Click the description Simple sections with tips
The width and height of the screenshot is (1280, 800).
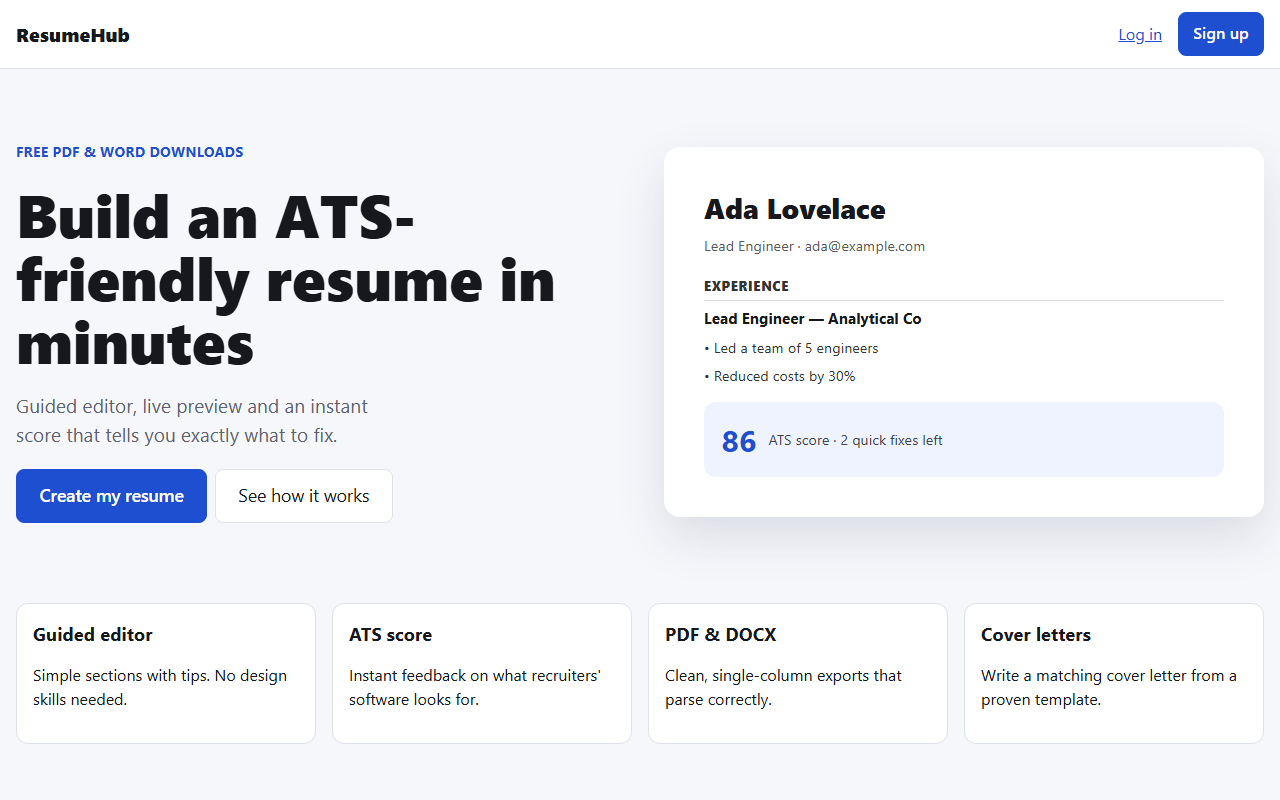[x=160, y=688]
